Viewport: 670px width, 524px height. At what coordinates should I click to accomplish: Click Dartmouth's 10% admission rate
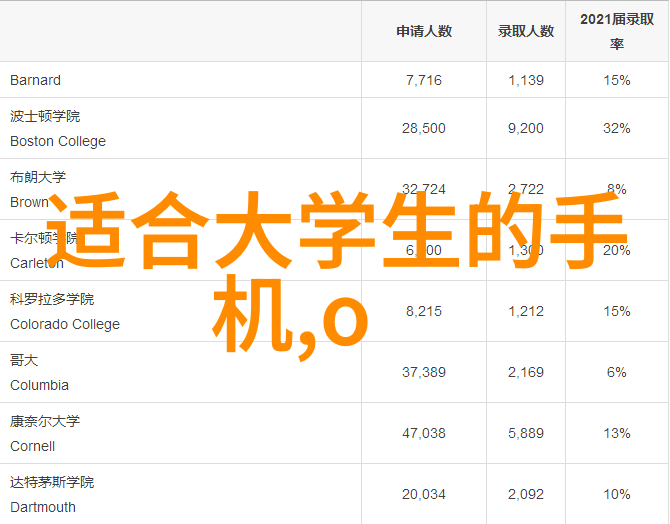click(617, 494)
